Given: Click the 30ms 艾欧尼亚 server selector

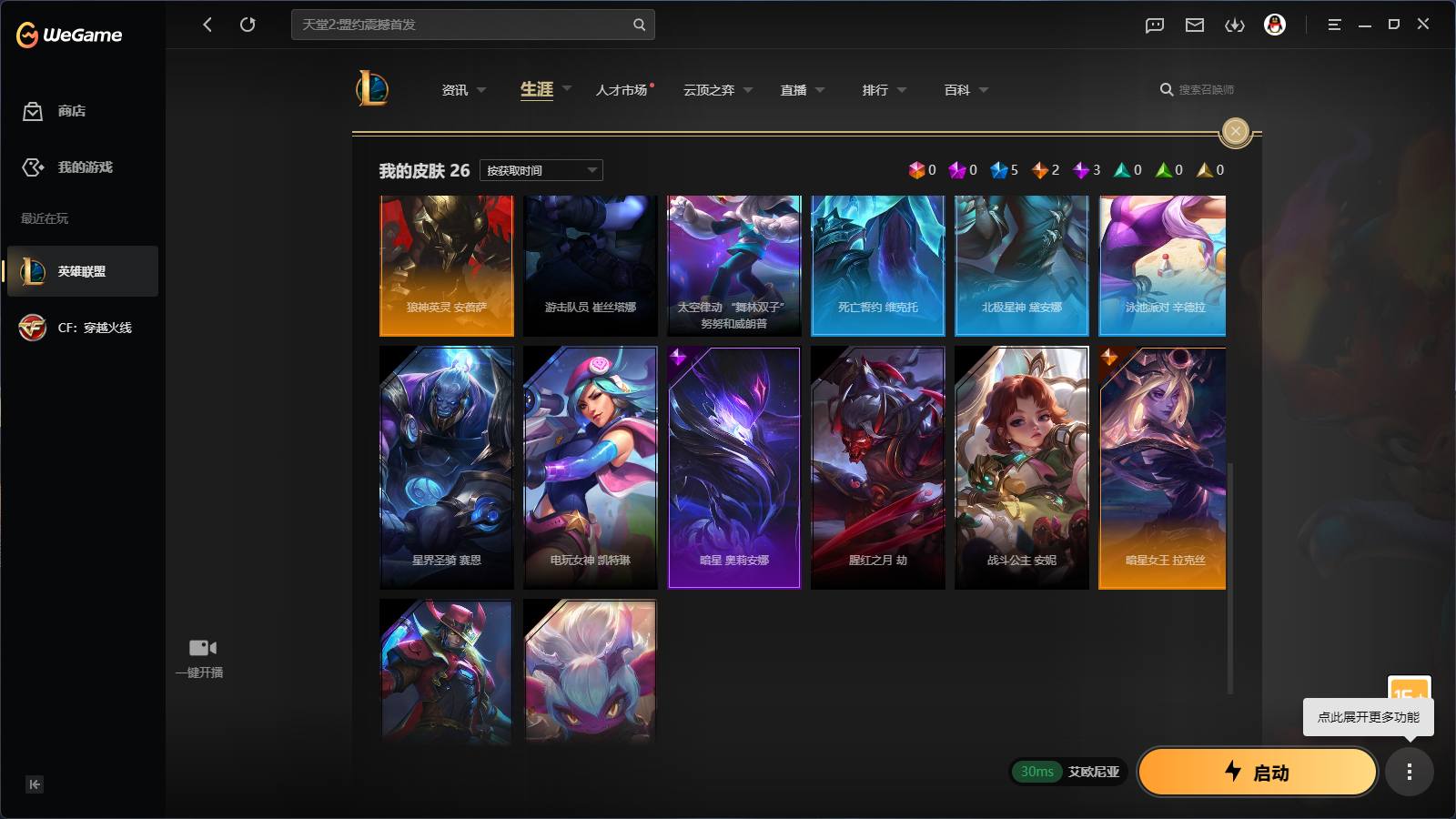Looking at the screenshot, I should [x=1069, y=772].
